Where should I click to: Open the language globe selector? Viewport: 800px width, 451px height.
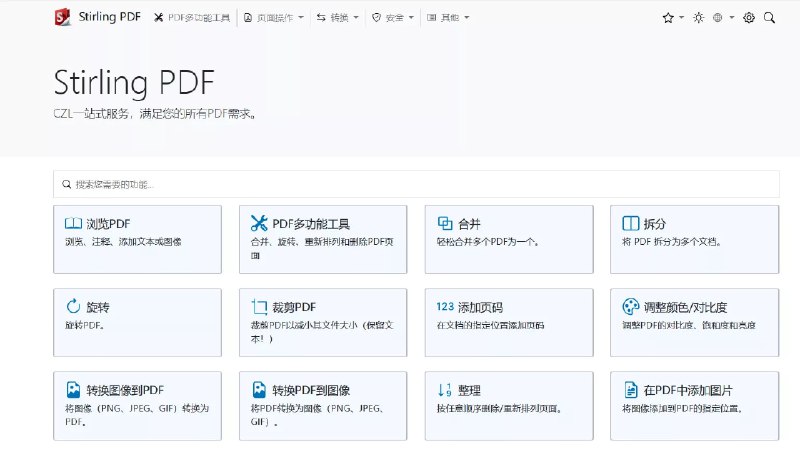[723, 18]
